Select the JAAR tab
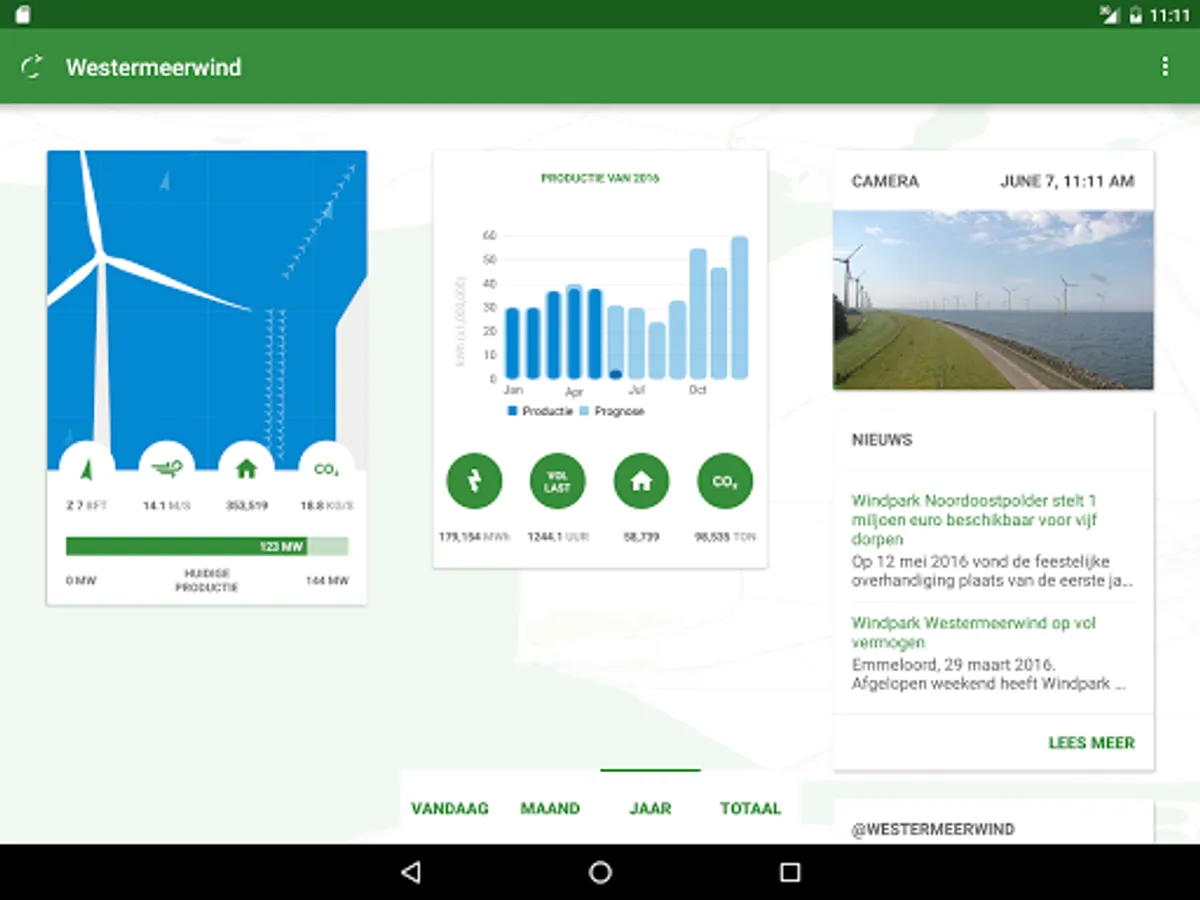Screen dimensions: 1200x900 [x=650, y=808]
